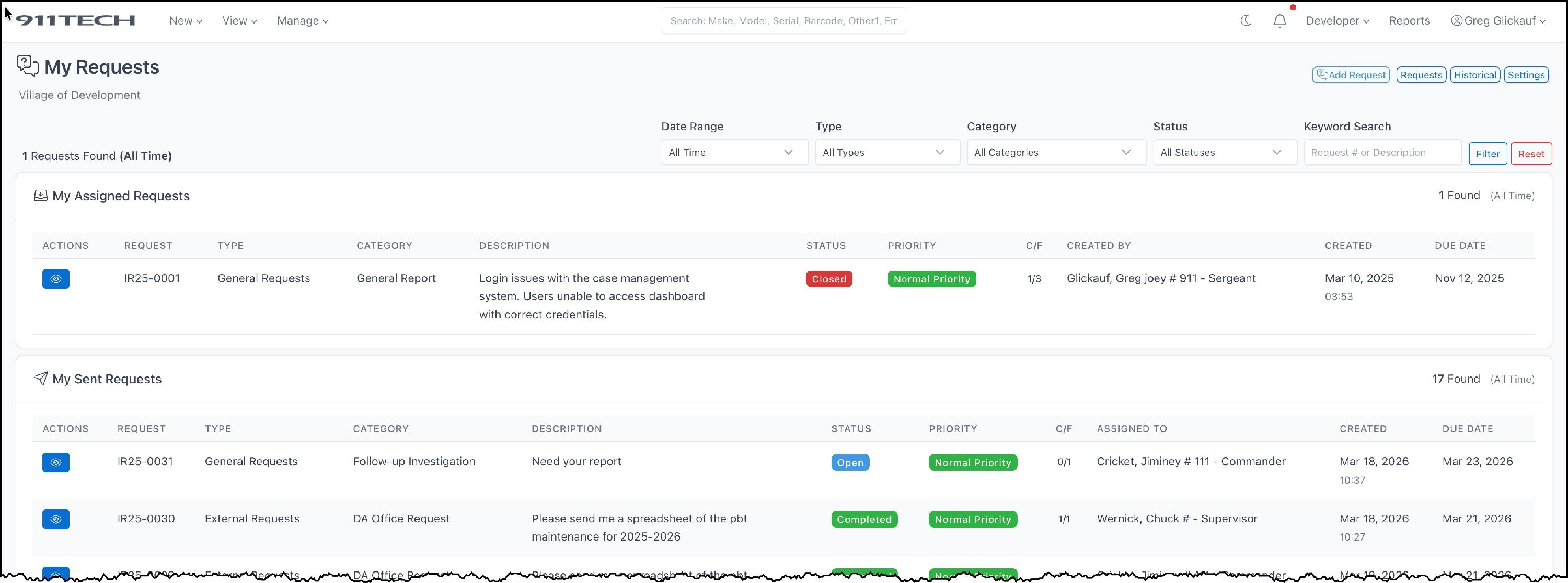Click the My Requests chat icon
The height and width of the screenshot is (583, 1568).
(27, 66)
